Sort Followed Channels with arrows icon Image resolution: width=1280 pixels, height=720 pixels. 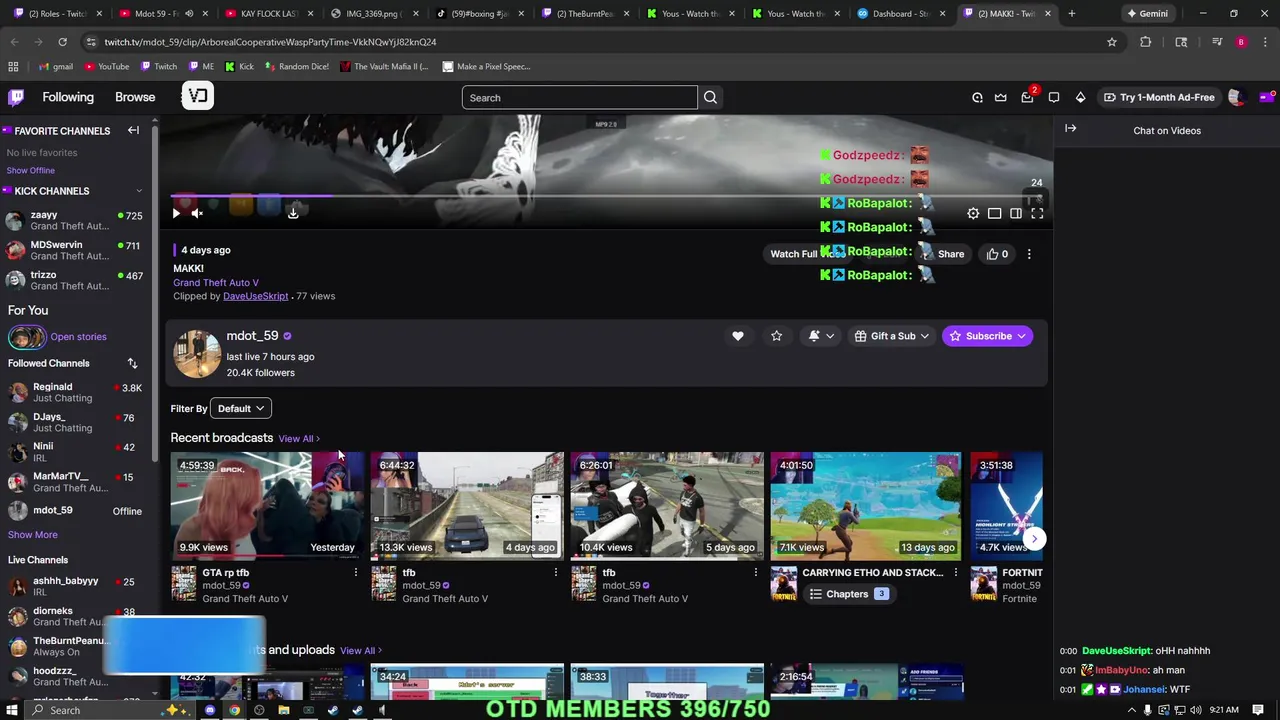(x=132, y=363)
